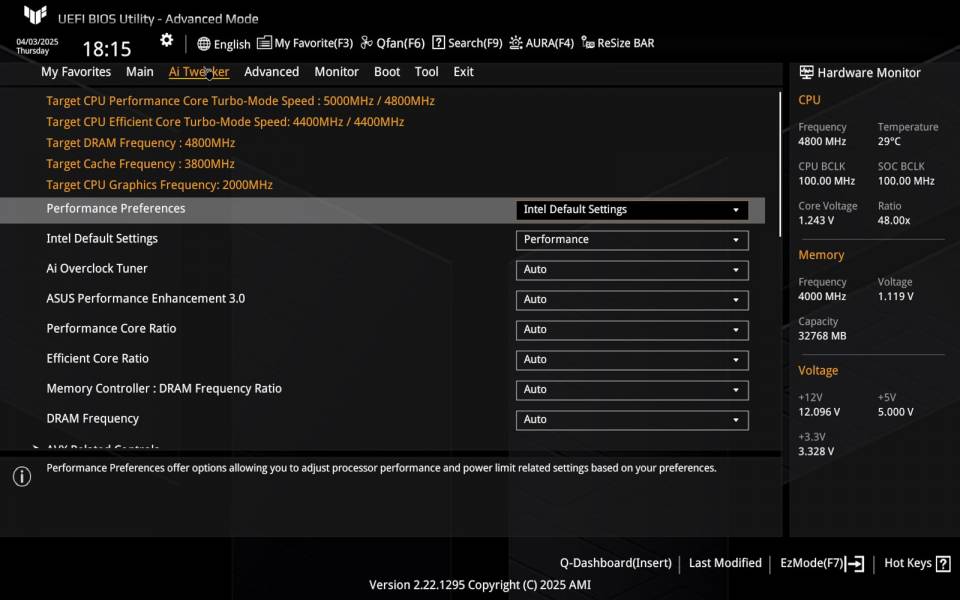Screen dimensions: 960x600
Task: Open settings via the gear icon
Action: pos(167,40)
